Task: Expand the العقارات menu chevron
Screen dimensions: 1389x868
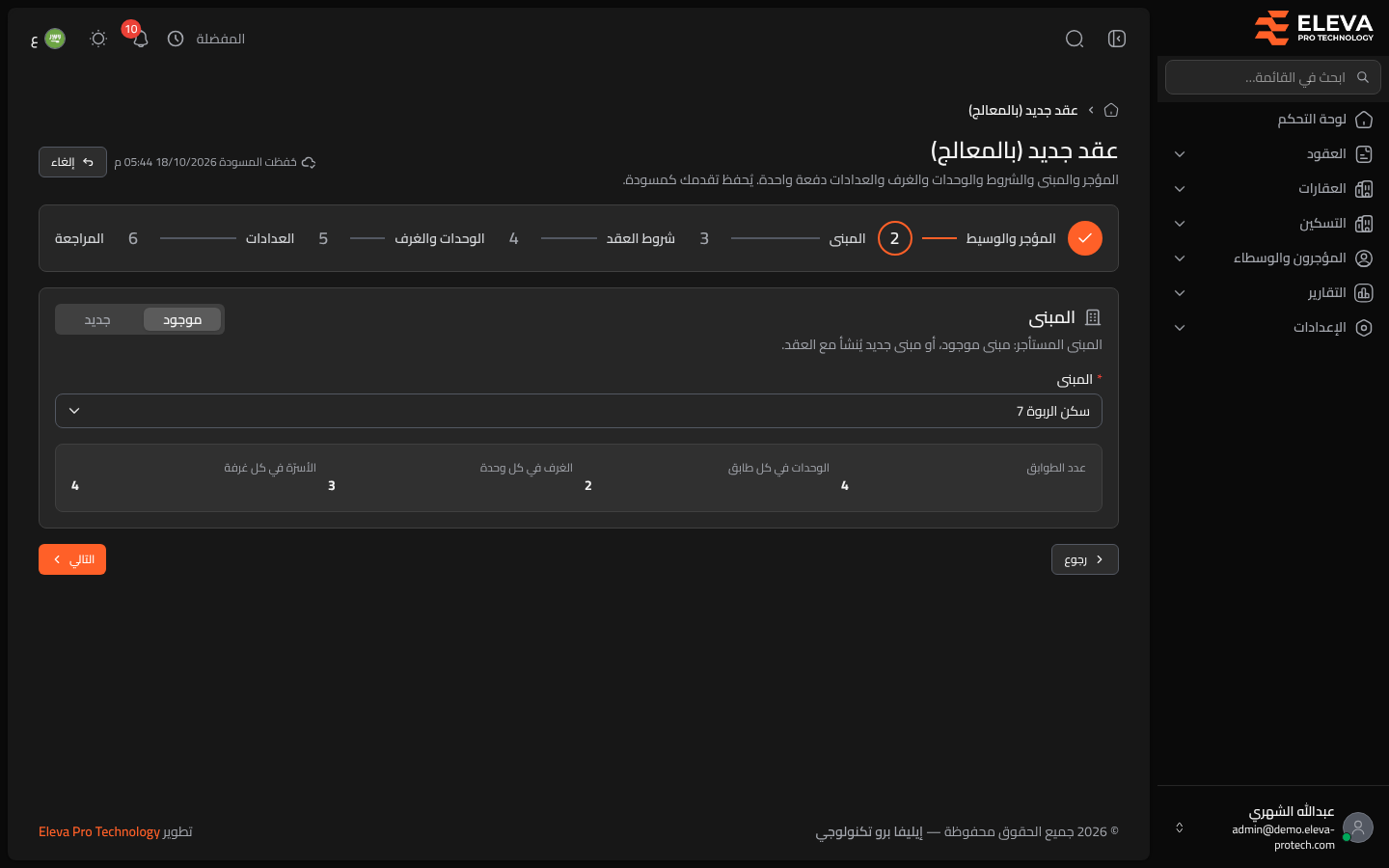Action: click(1180, 189)
